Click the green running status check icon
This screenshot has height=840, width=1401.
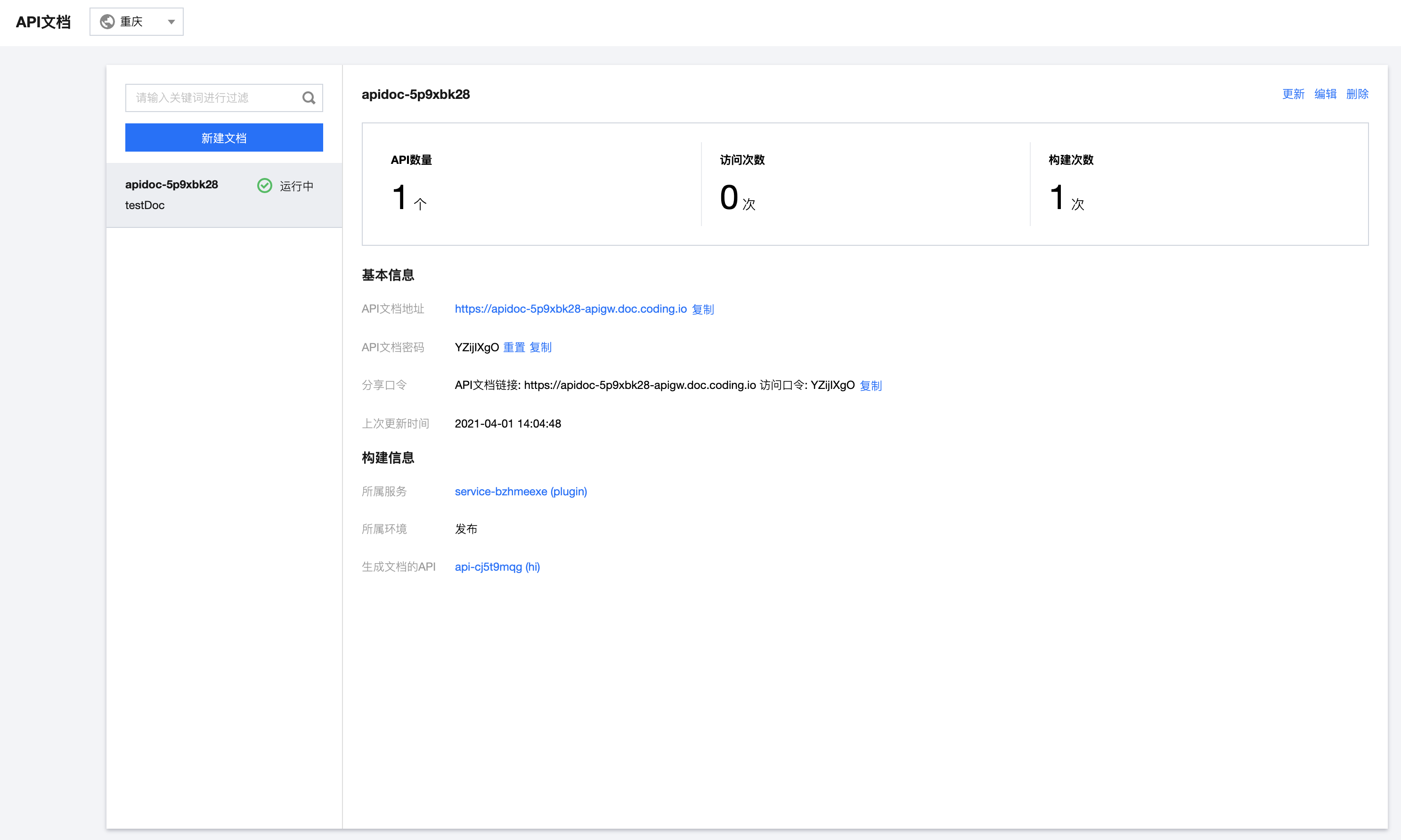pos(264,186)
